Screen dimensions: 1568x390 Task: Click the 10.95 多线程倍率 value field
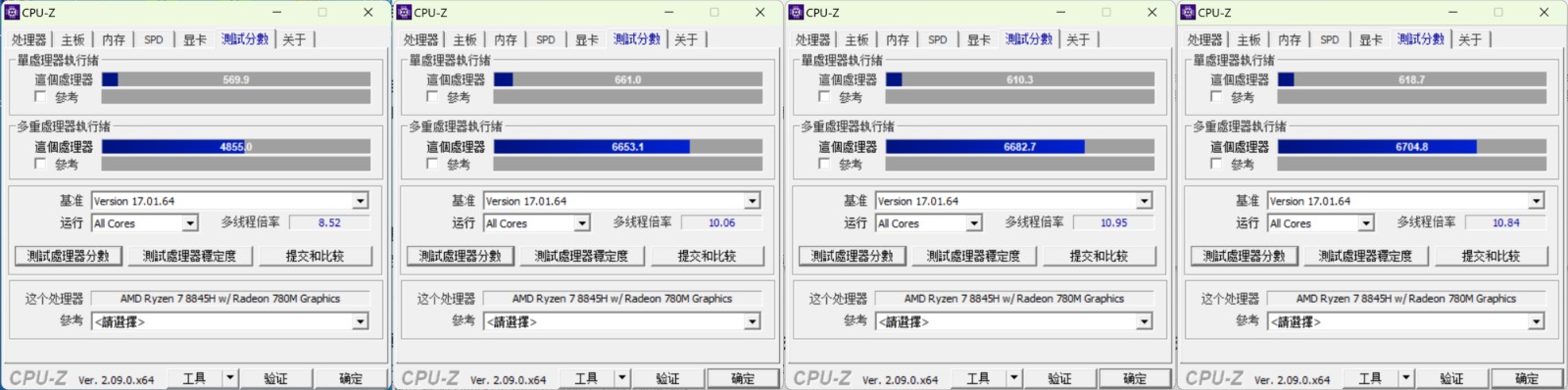tap(1113, 222)
